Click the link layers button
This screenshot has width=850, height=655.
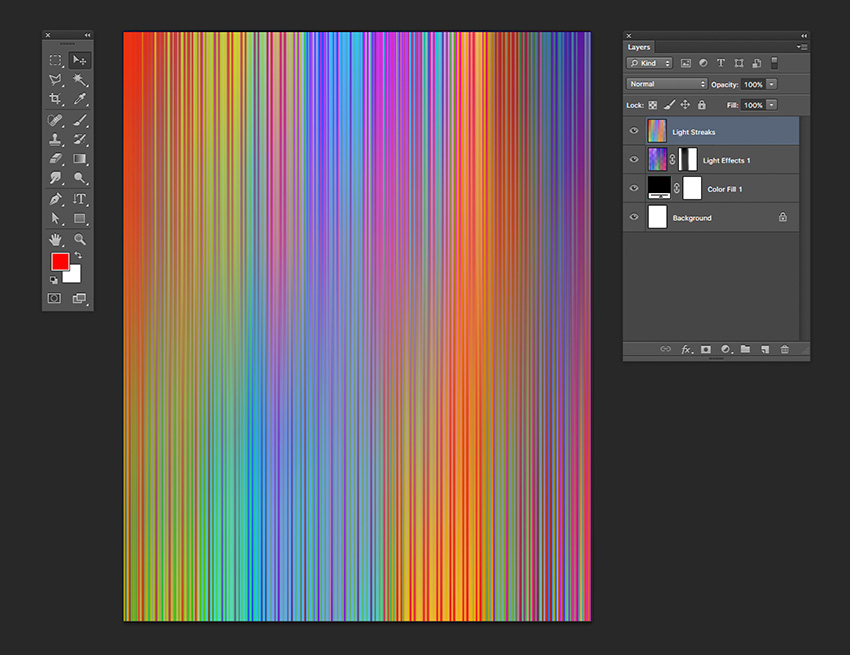(x=666, y=349)
